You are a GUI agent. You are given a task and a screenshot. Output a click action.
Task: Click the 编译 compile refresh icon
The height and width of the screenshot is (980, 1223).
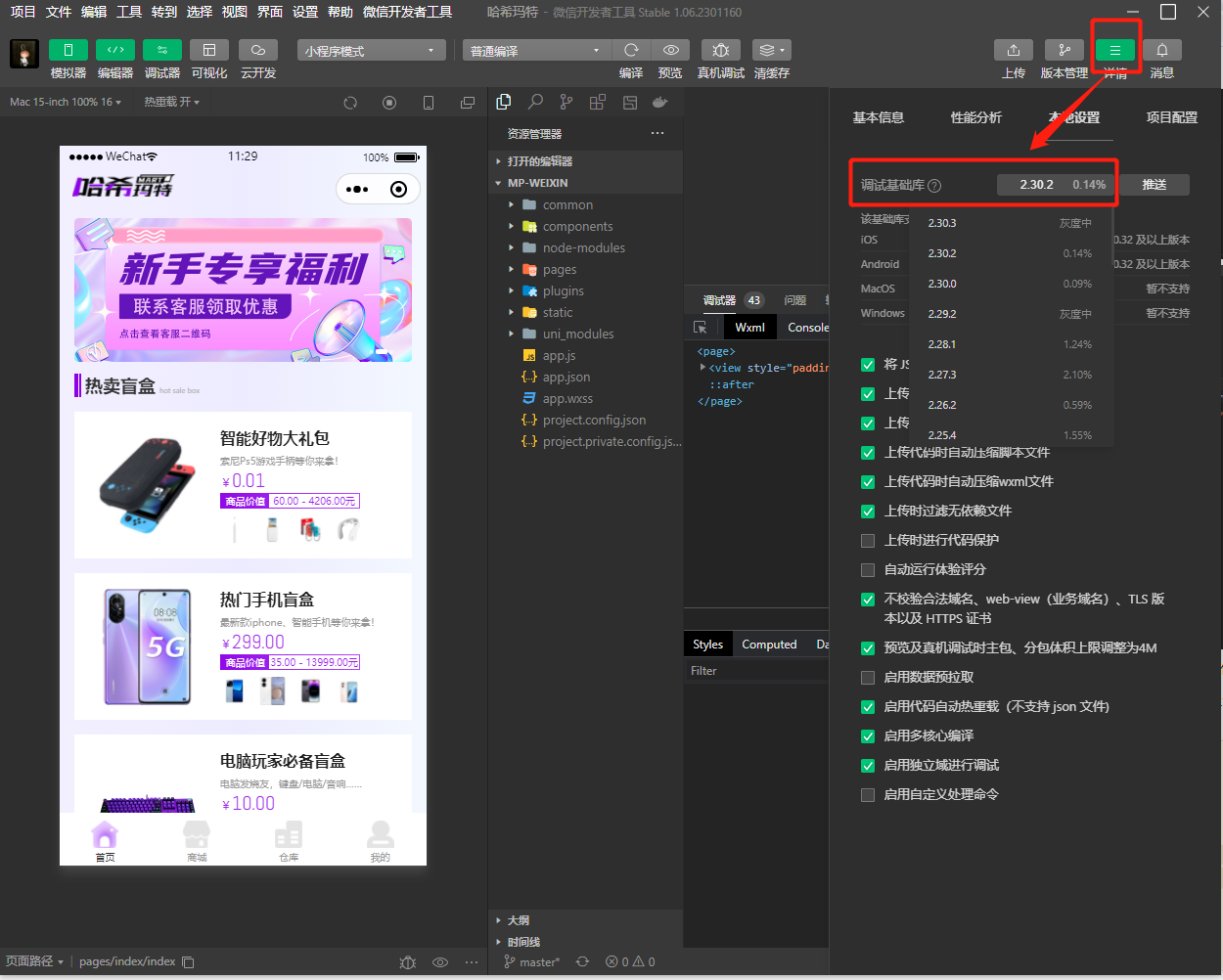(631, 50)
